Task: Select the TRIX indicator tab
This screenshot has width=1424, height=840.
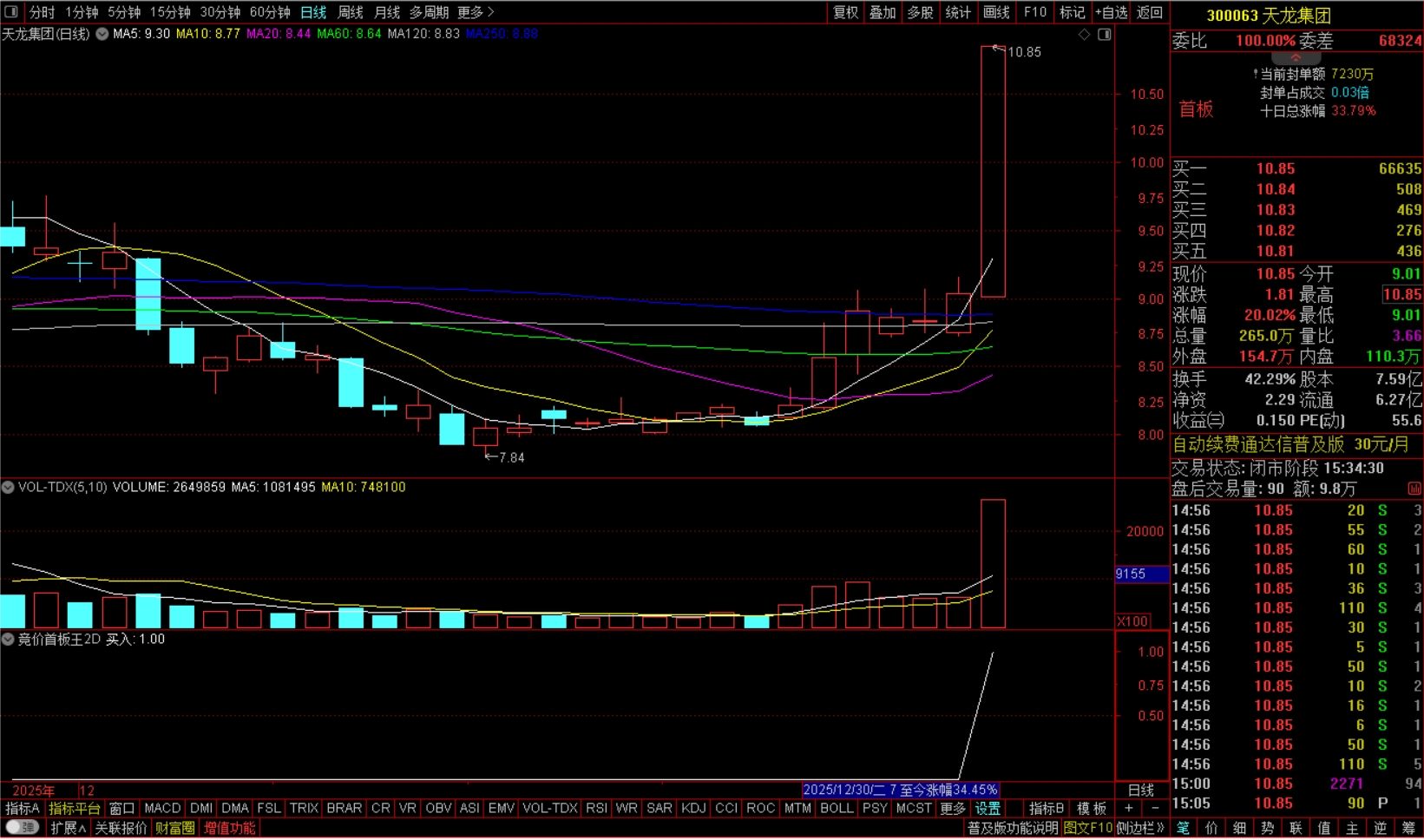Action: coord(304,808)
